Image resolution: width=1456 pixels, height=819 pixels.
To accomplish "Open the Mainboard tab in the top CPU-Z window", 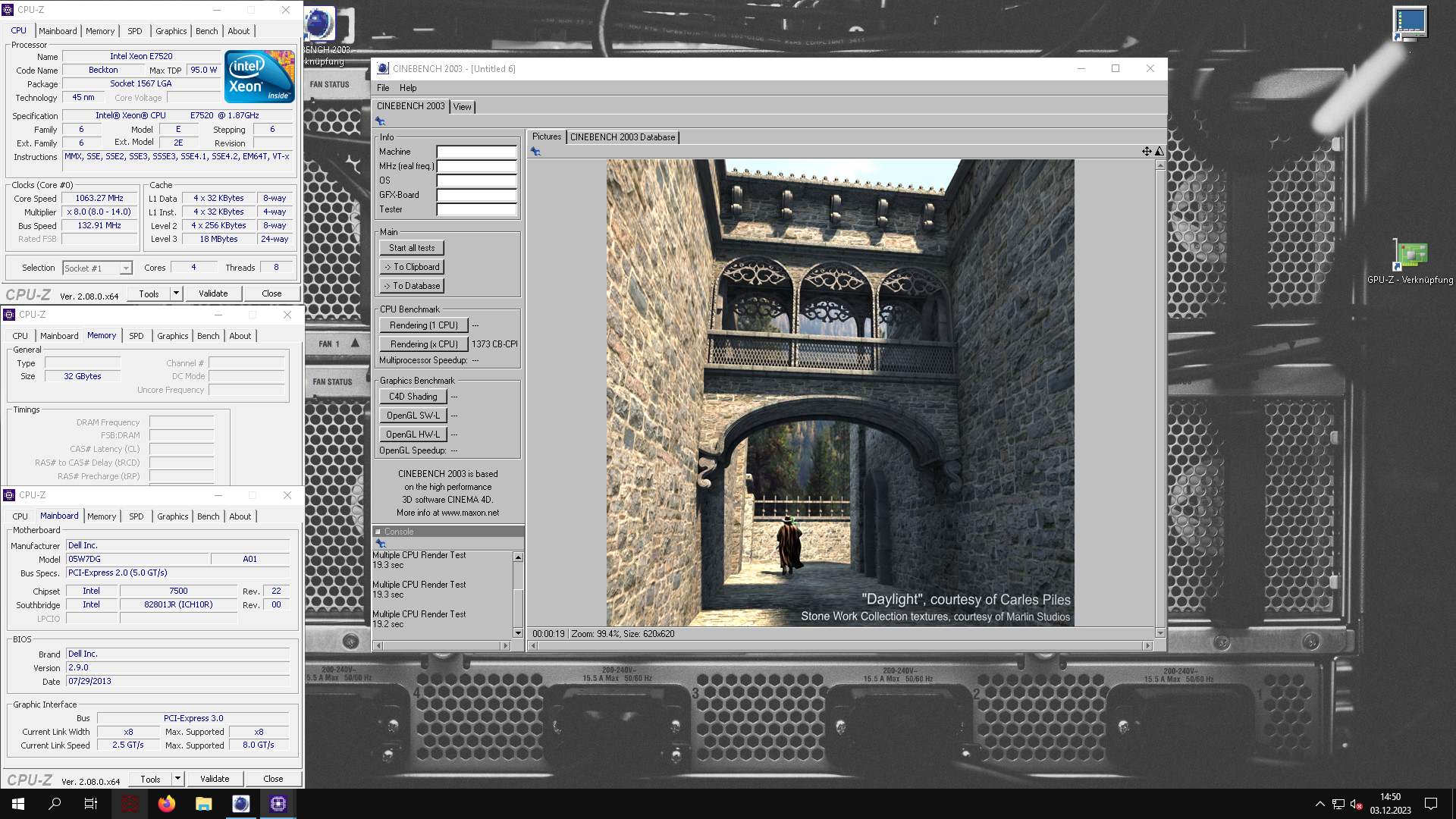I will [58, 31].
